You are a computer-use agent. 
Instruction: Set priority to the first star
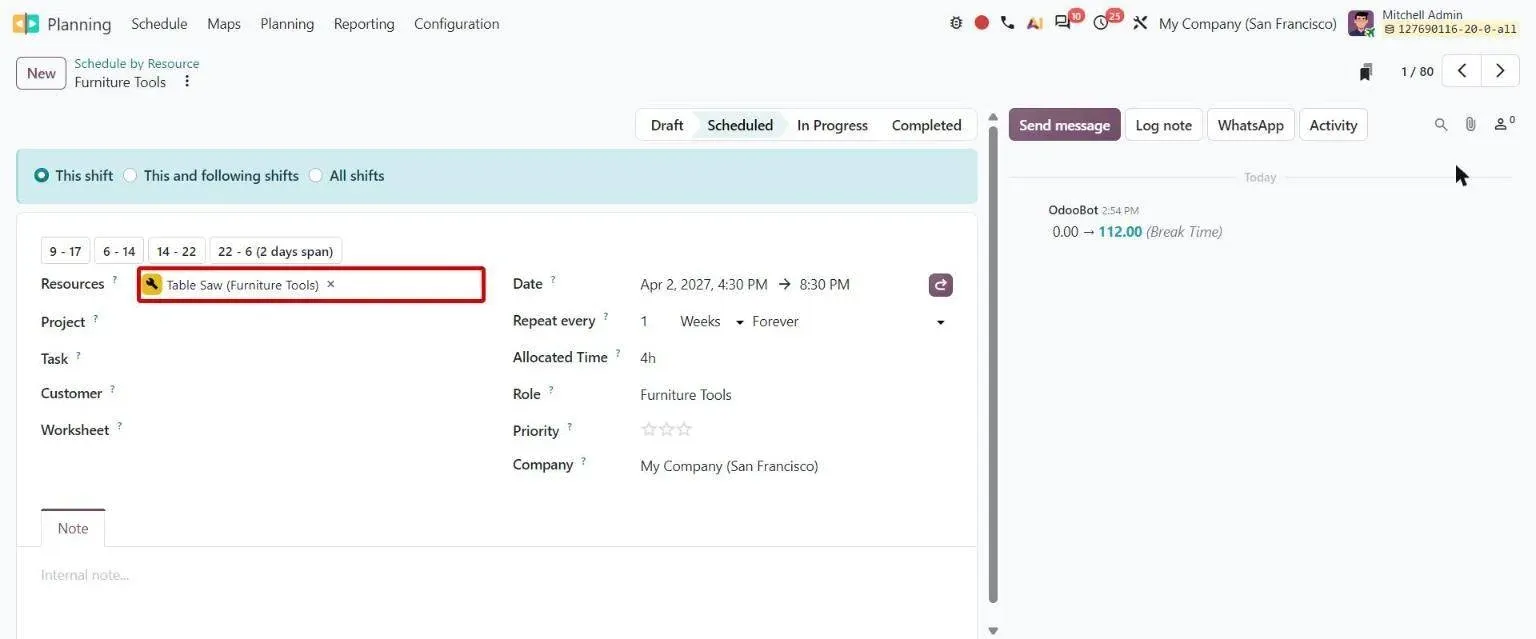[x=649, y=430]
